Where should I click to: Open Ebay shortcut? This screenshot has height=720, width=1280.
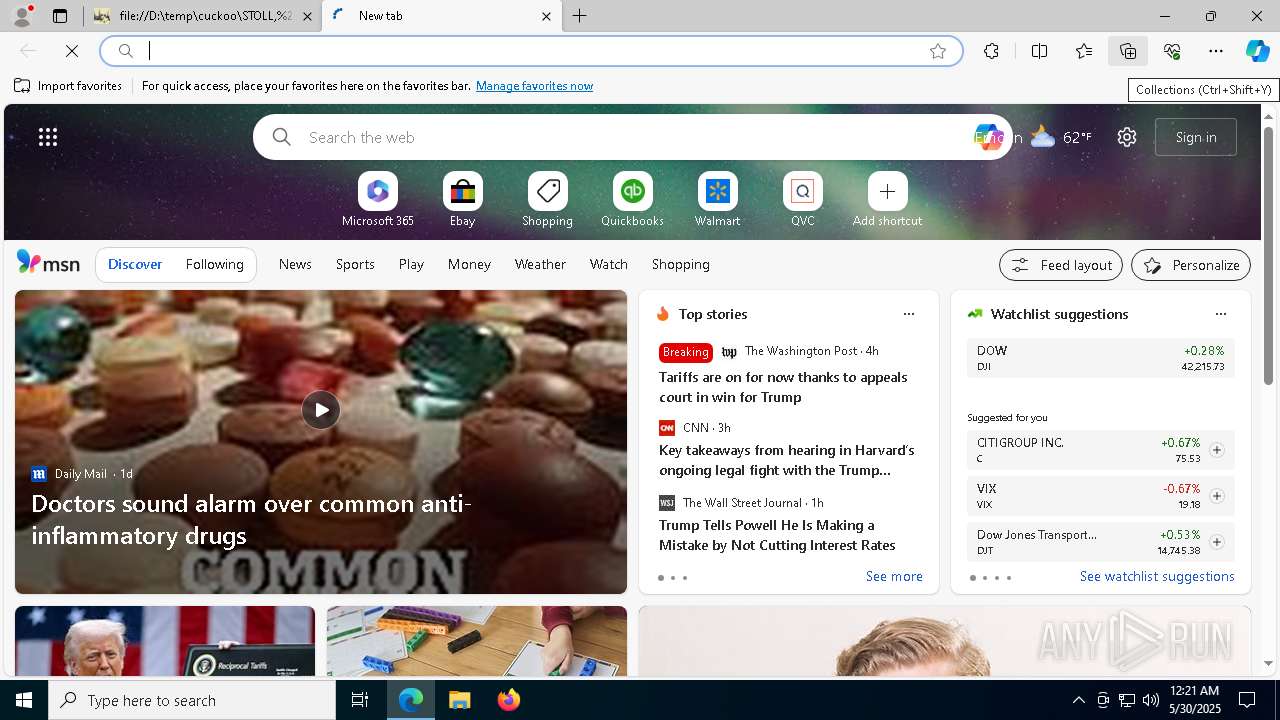click(x=463, y=200)
